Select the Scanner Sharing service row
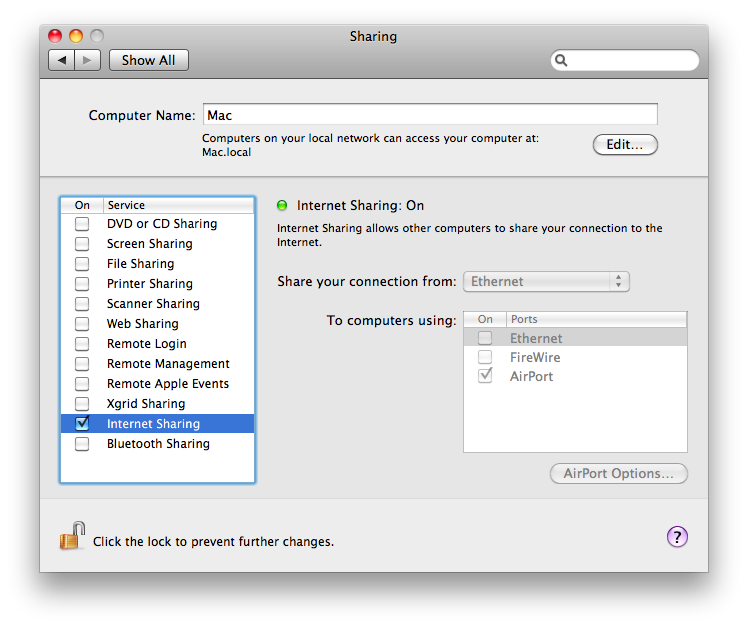The height and width of the screenshot is (627, 748). (157, 304)
